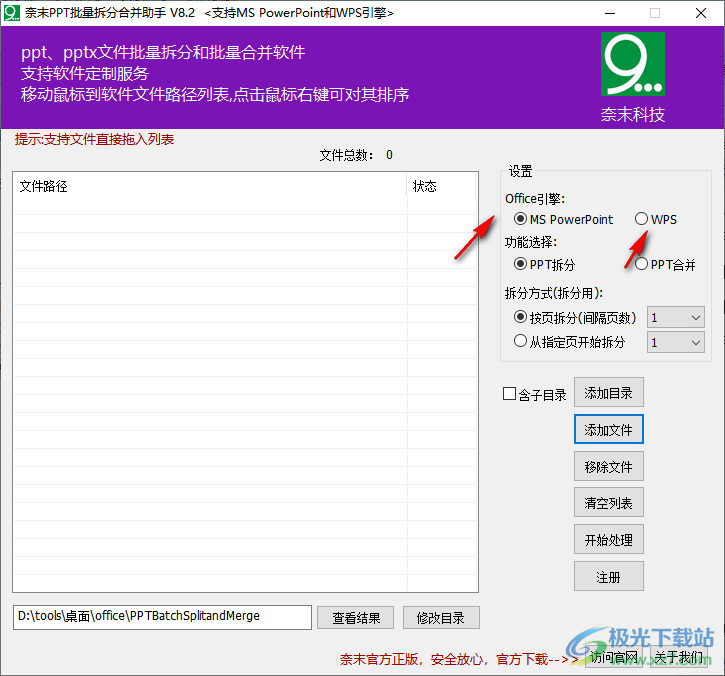Click the 文件路径 column header

(x=210, y=186)
